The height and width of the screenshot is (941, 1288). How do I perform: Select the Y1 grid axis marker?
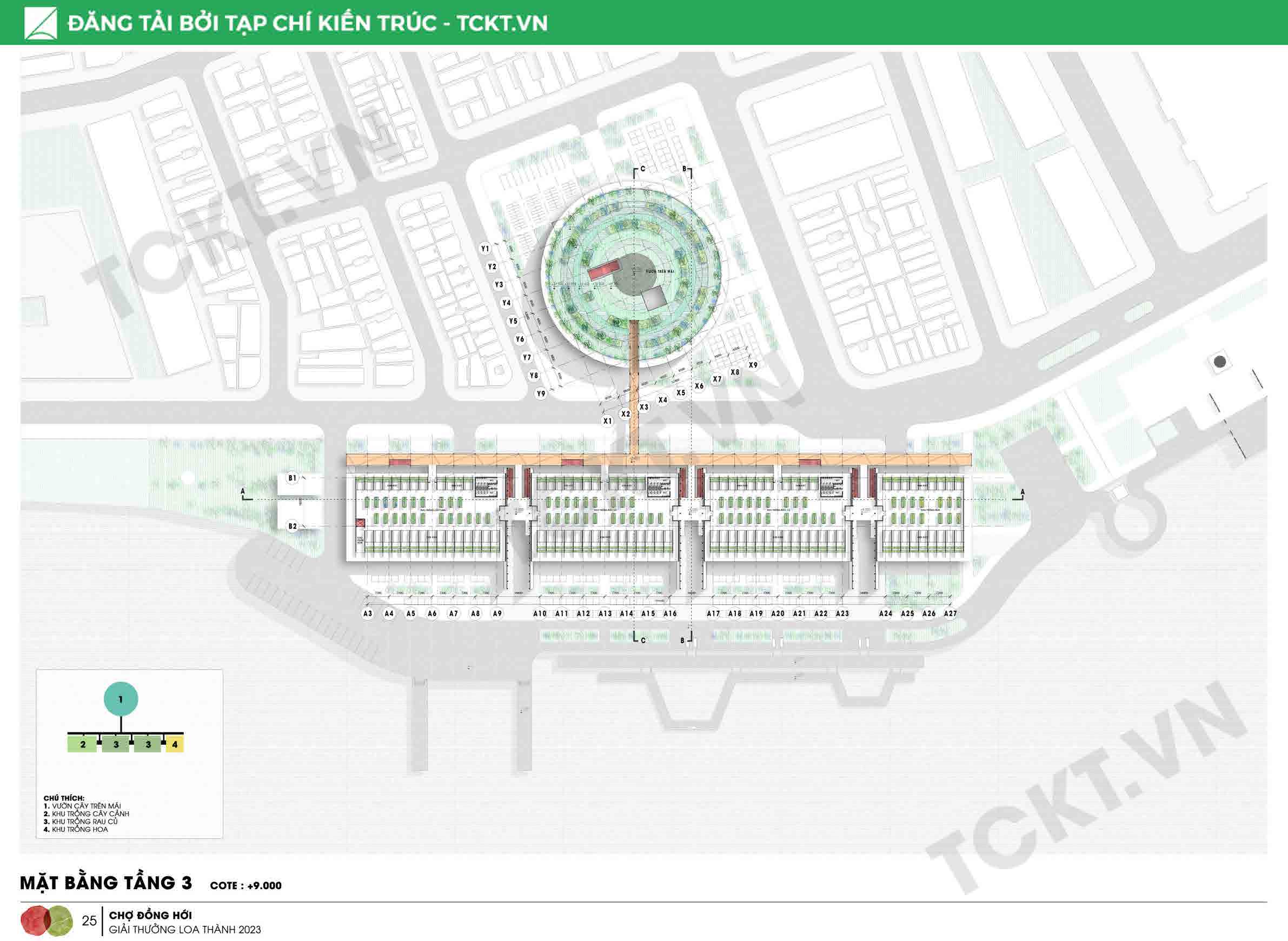485,249
